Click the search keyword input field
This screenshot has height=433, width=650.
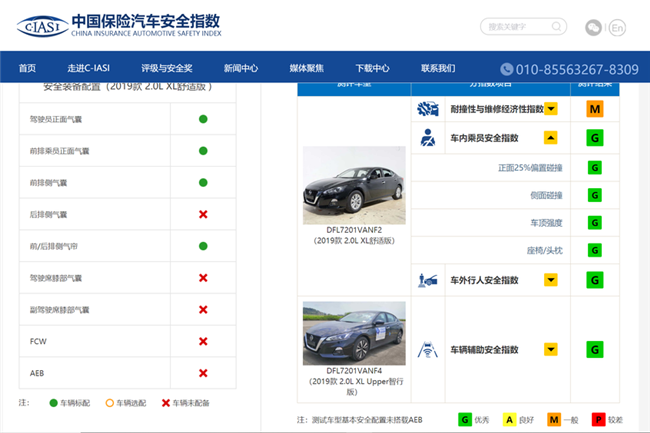pos(524,27)
